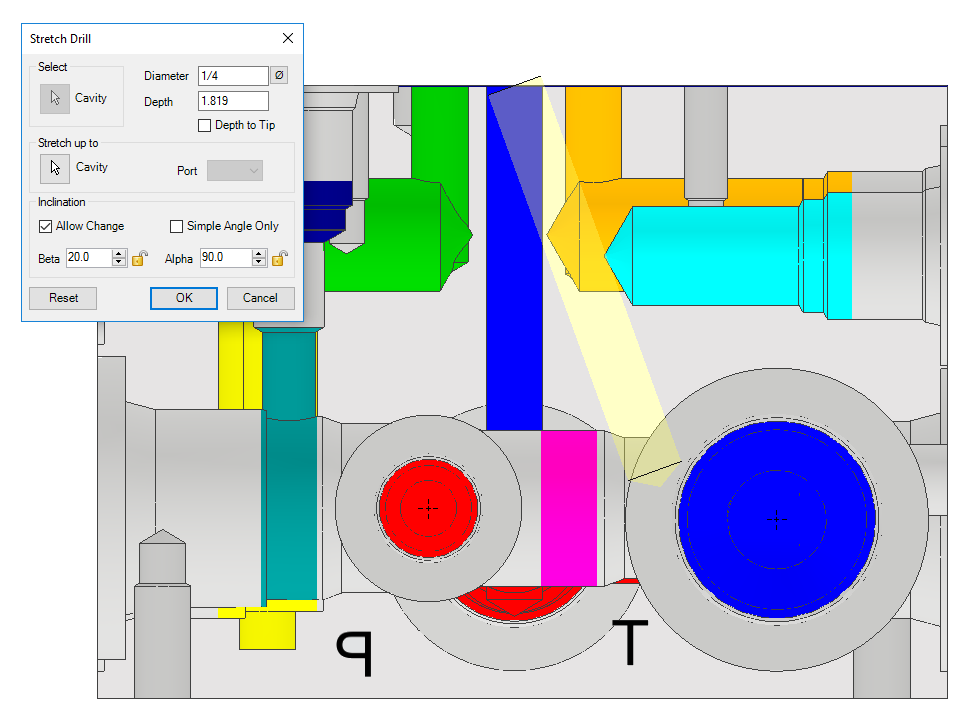Click the Diameter input field
The image size is (969, 721).
(x=233, y=76)
